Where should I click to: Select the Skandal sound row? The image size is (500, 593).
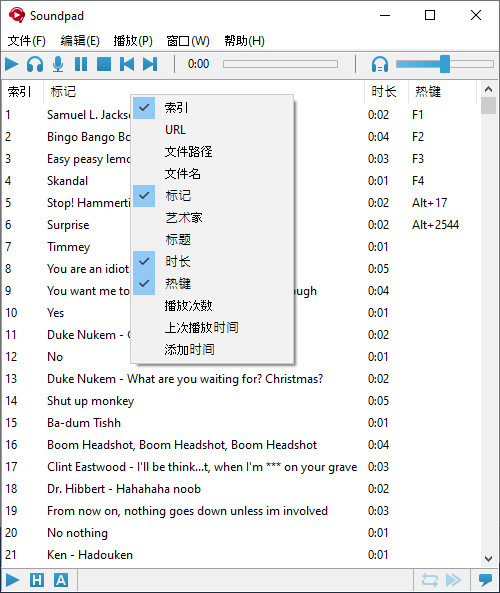tap(240, 181)
